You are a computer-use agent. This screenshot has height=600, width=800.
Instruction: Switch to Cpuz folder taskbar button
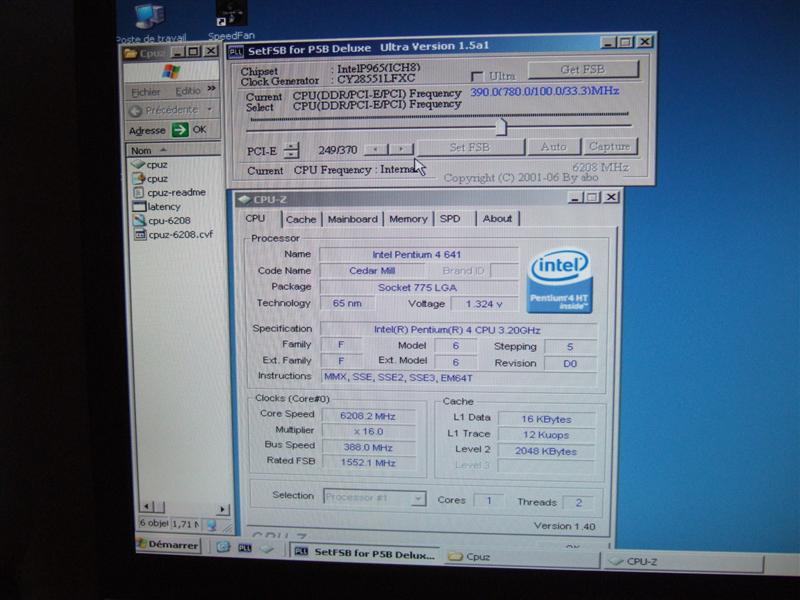coord(520,557)
